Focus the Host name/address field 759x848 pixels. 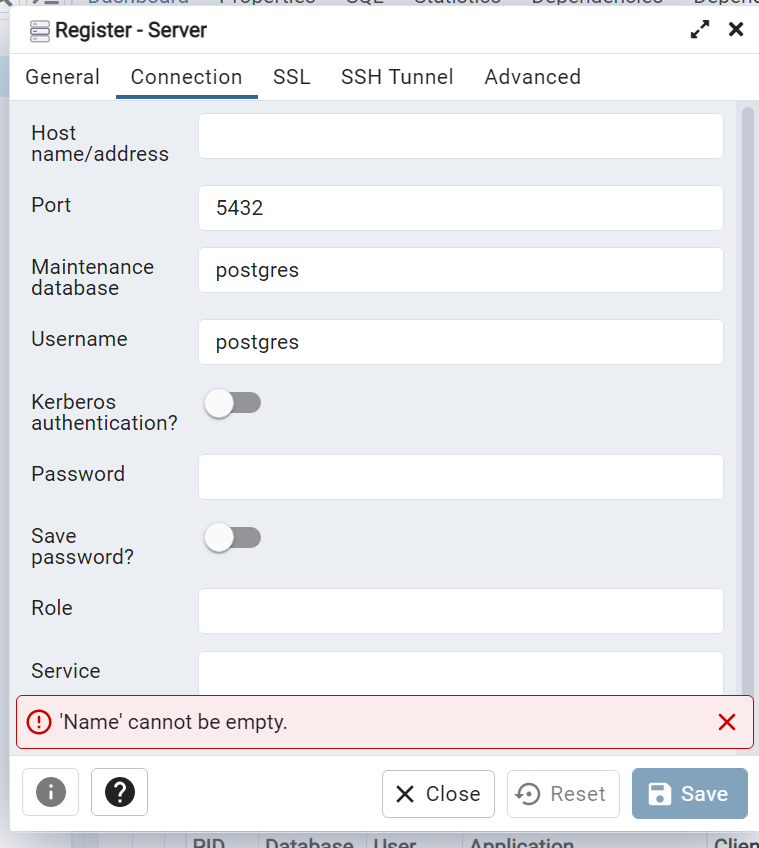coord(460,136)
